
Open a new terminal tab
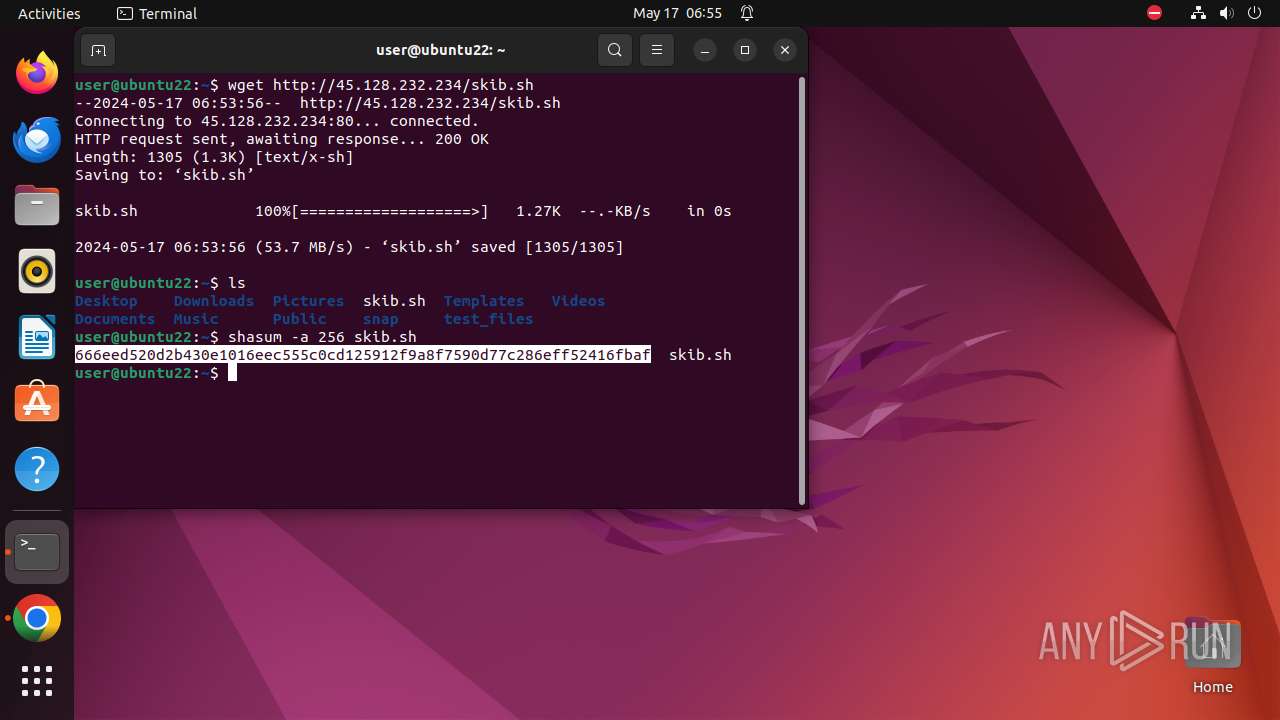click(98, 50)
